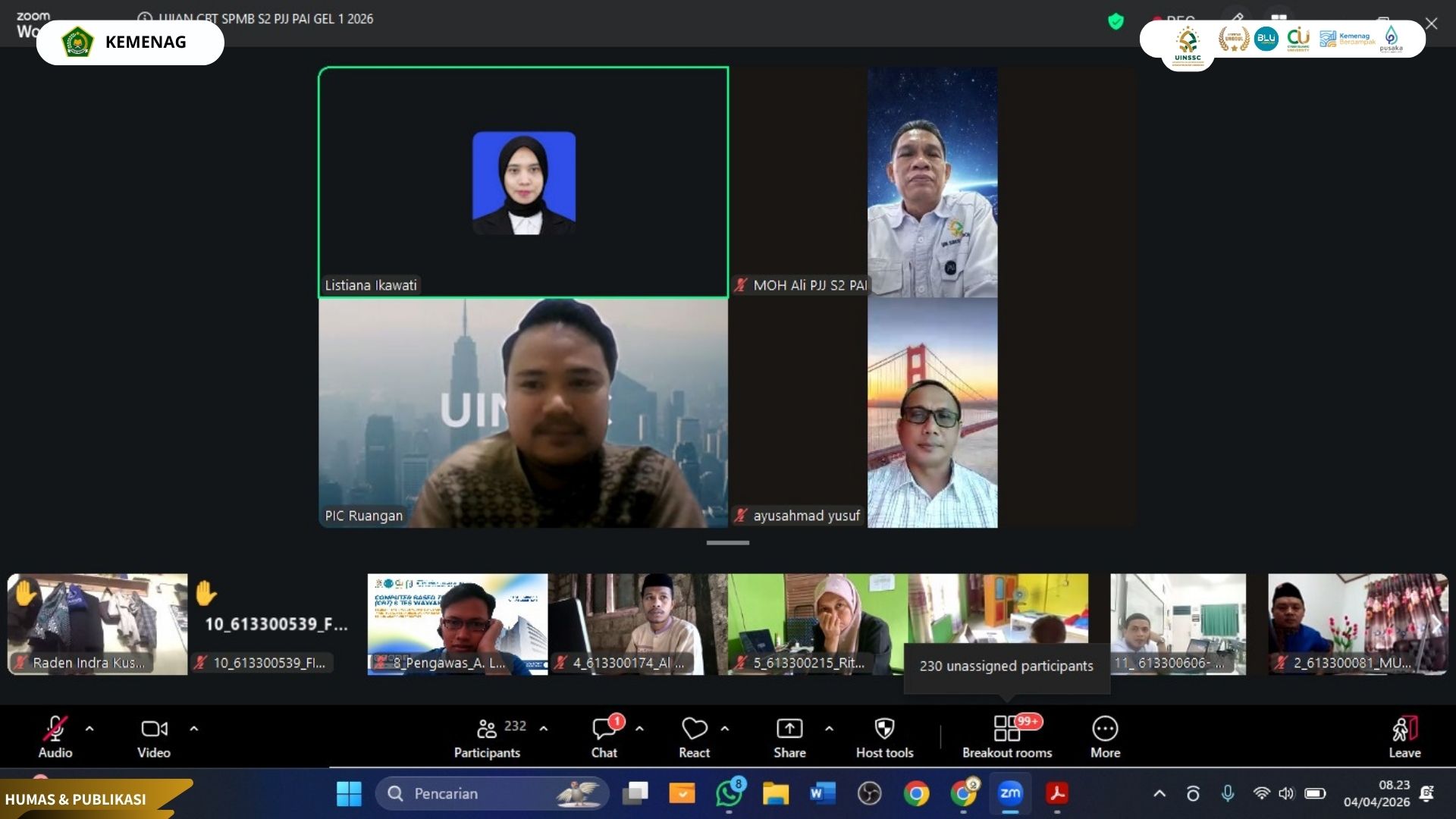Click the green encryption shield icon
Image resolution: width=1456 pixels, height=819 pixels.
pyautogui.click(x=1116, y=21)
